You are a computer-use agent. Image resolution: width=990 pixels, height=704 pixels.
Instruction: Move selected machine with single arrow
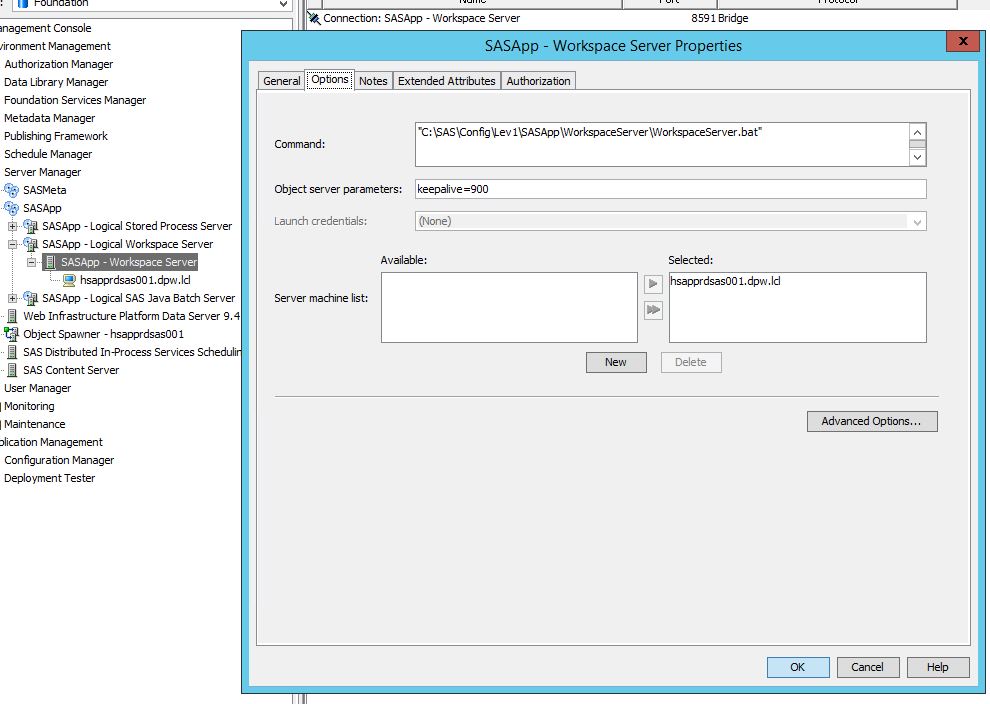[x=653, y=283]
